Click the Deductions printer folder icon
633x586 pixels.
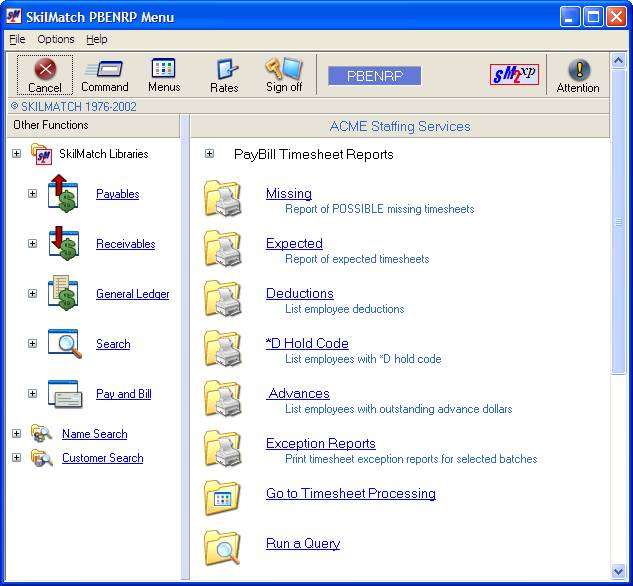tap(223, 299)
